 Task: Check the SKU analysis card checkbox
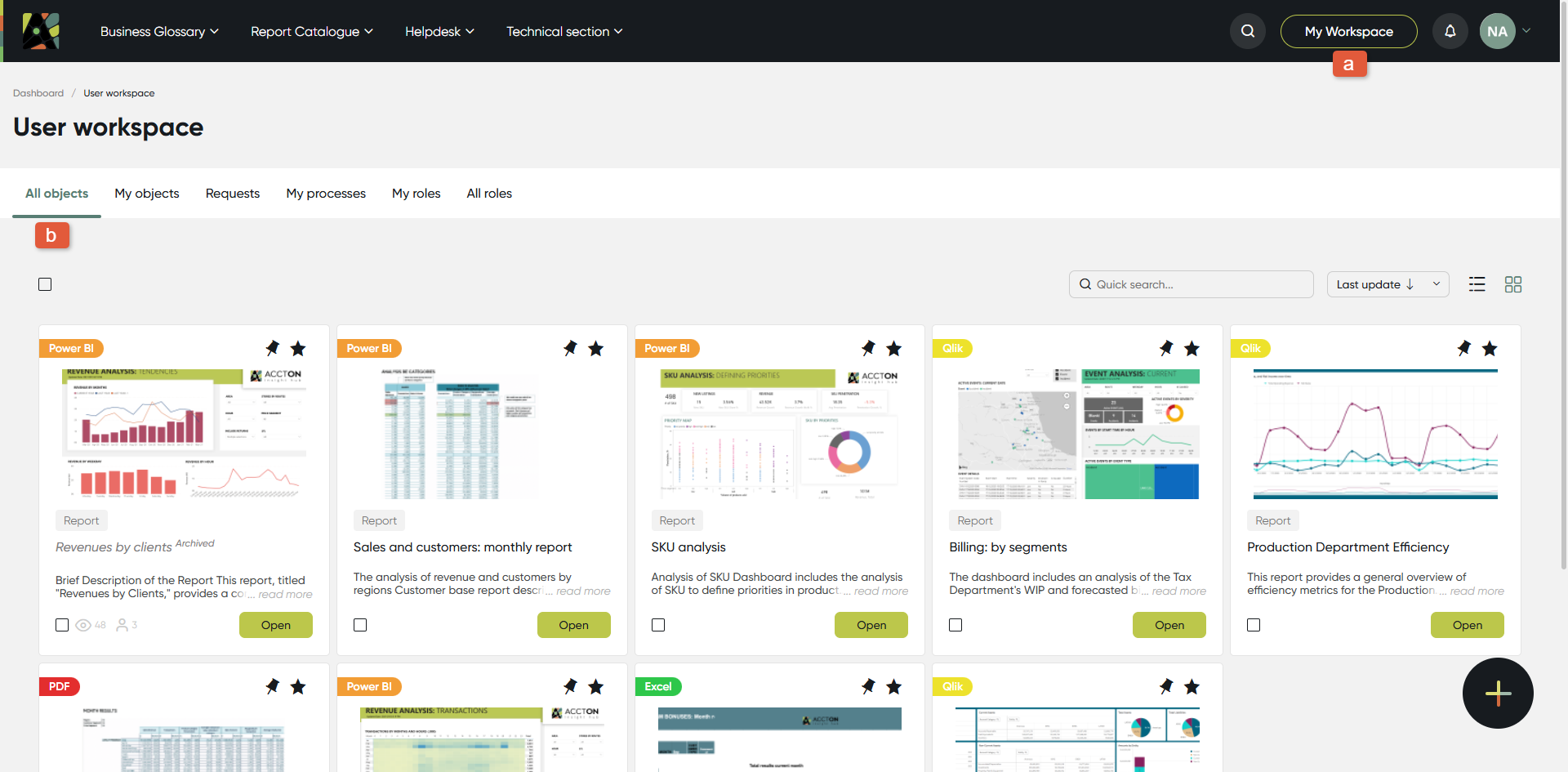coord(658,625)
